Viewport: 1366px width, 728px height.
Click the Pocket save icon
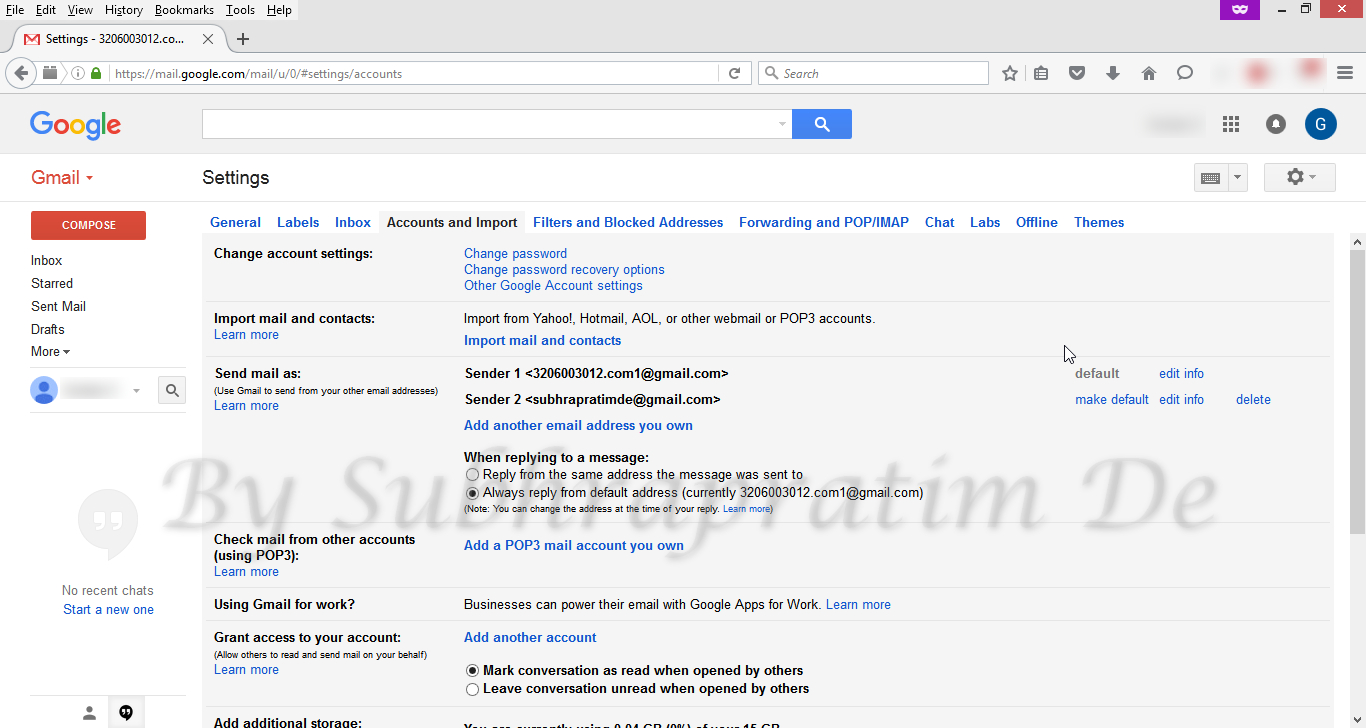(x=1077, y=73)
